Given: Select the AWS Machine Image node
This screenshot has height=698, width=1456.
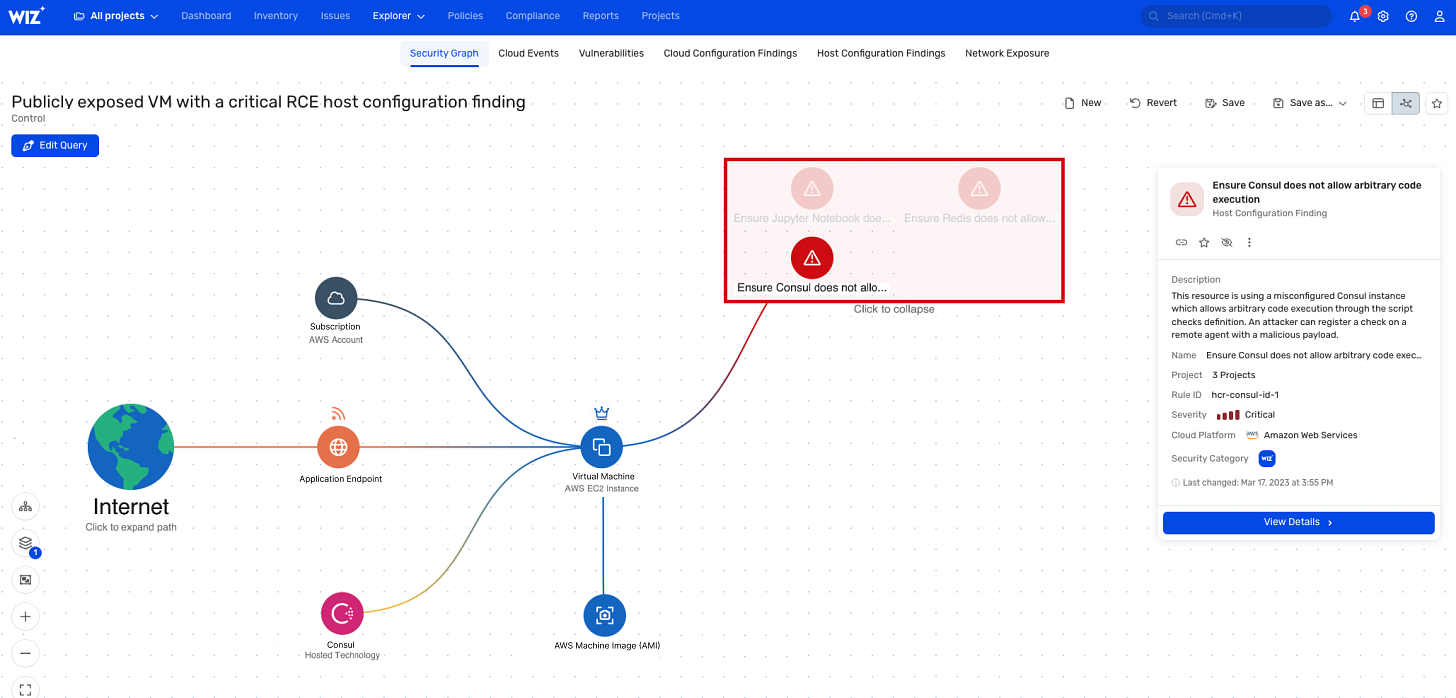Looking at the screenshot, I should [x=604, y=616].
